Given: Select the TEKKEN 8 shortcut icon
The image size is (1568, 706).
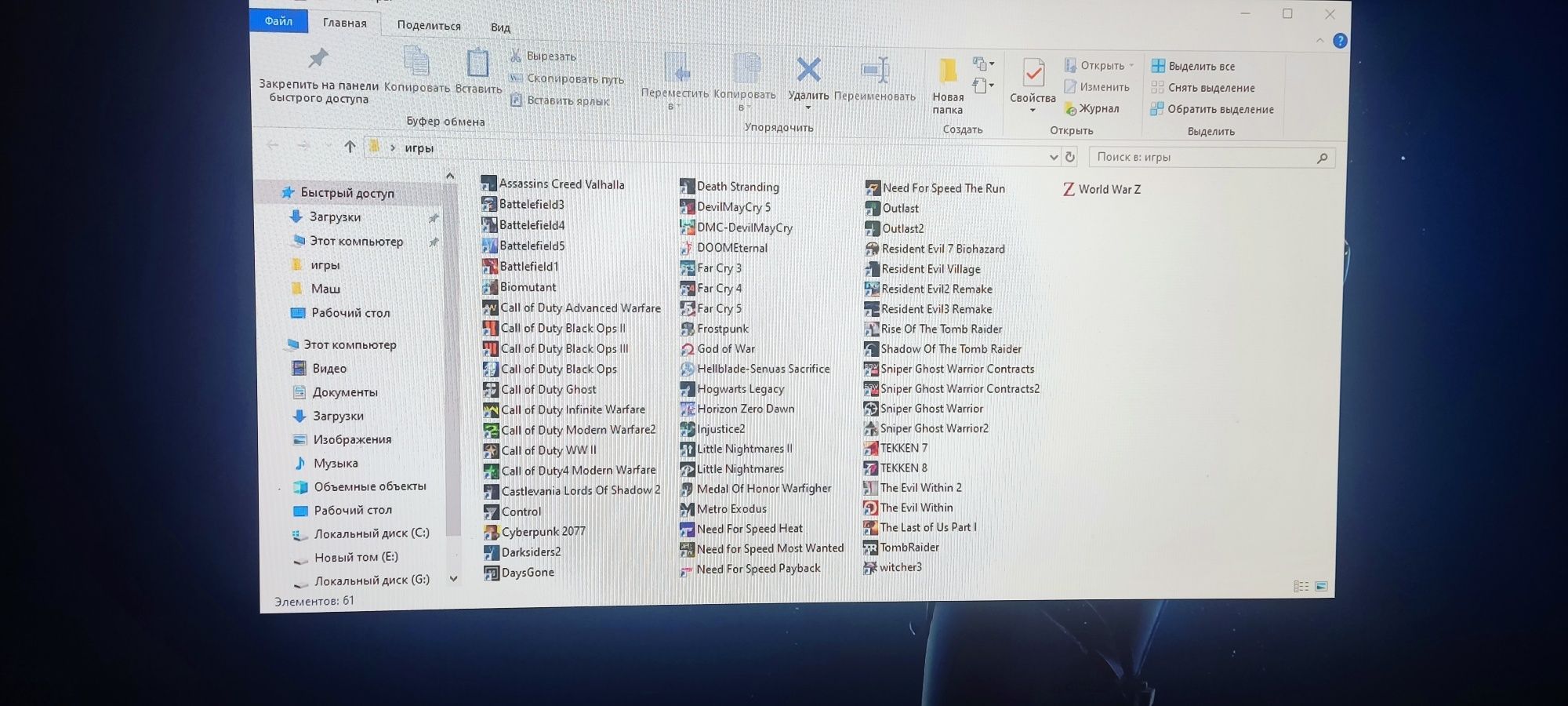Looking at the screenshot, I should [x=870, y=468].
